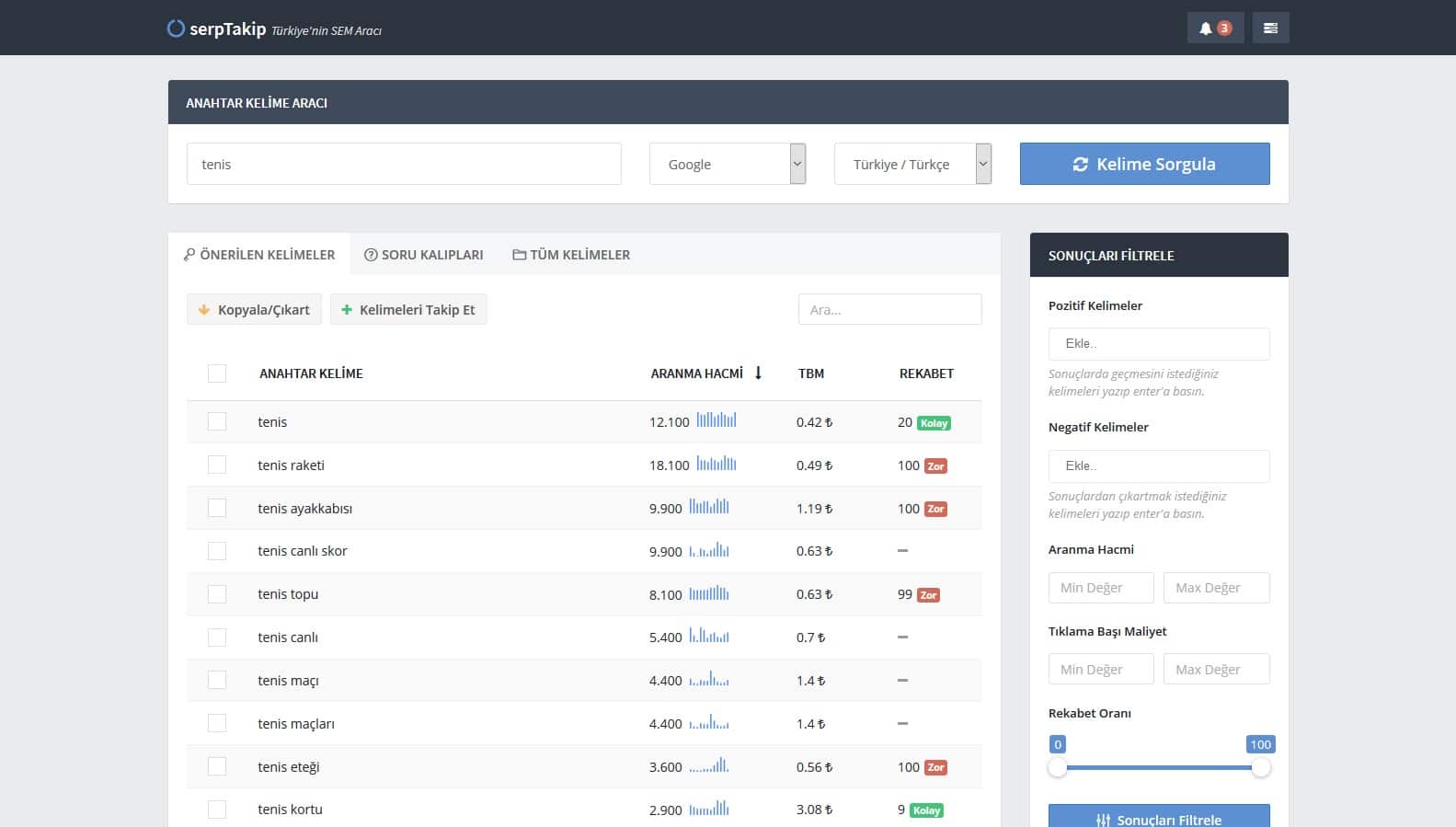Viewport: 1456px width, 827px height.
Task: Sort by TBM column header
Action: click(x=811, y=373)
